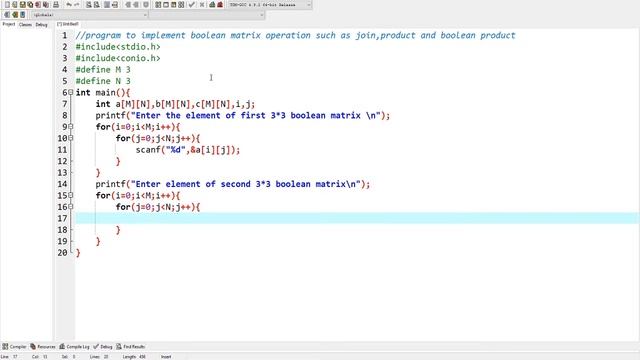The height and width of the screenshot is (360, 640).
Task: Open Find using the toolbar search icon
Action: tap(88, 4)
